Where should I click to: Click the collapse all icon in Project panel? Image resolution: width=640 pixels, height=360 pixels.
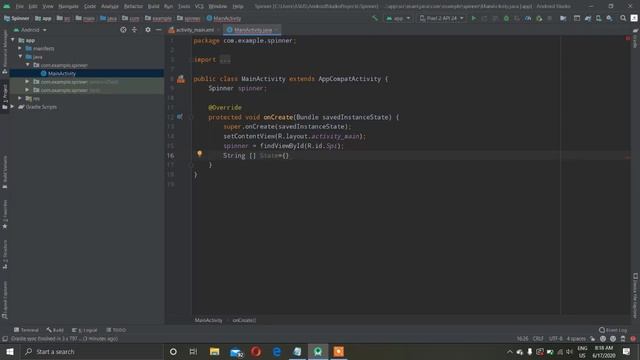pyautogui.click(x=134, y=30)
